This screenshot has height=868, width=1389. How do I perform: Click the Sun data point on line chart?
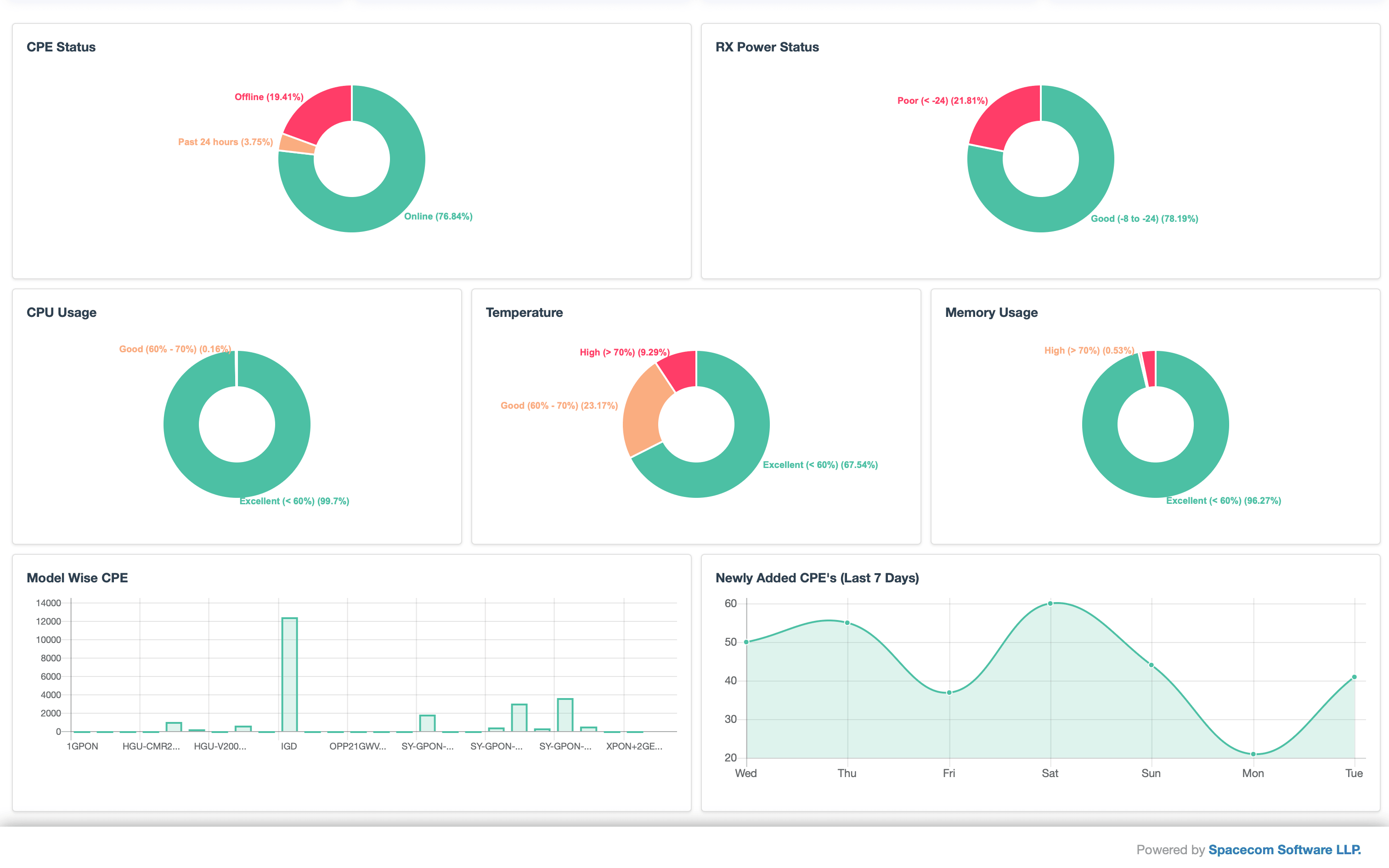coord(1152,665)
